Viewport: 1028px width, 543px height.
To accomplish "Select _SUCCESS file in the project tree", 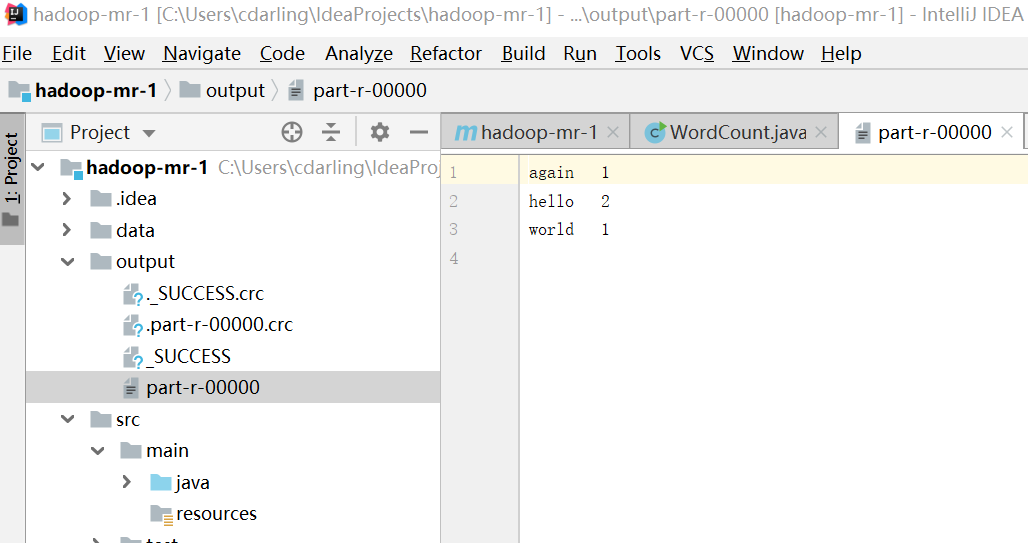I will tap(190, 356).
